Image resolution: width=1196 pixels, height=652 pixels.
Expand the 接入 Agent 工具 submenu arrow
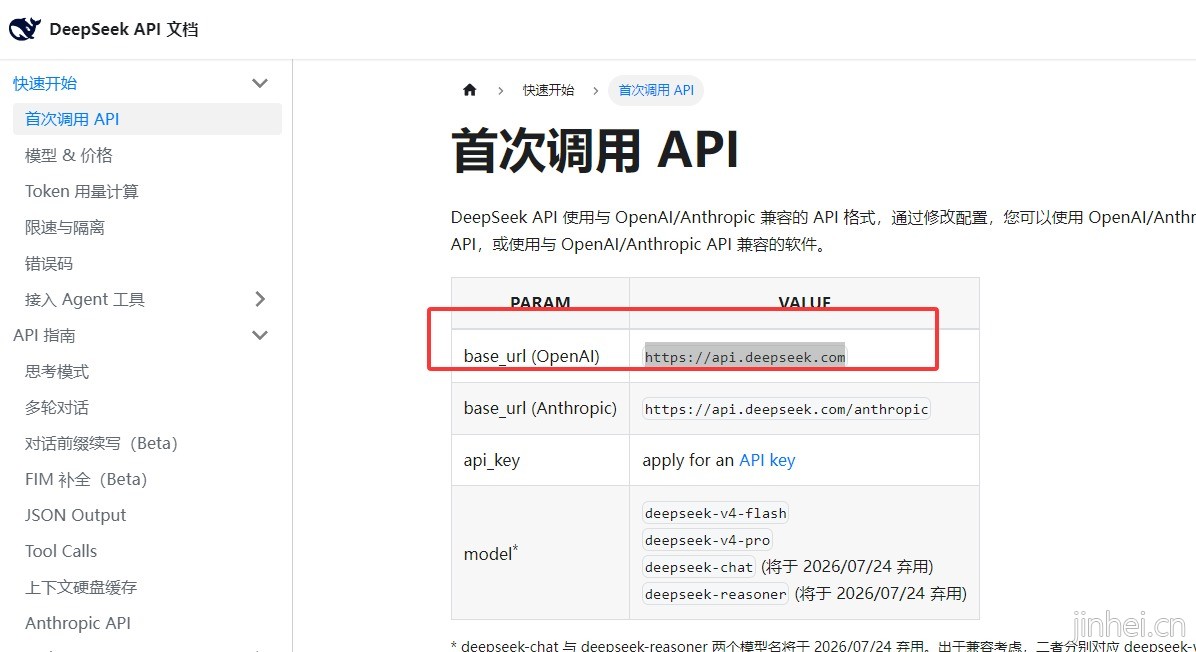(260, 299)
